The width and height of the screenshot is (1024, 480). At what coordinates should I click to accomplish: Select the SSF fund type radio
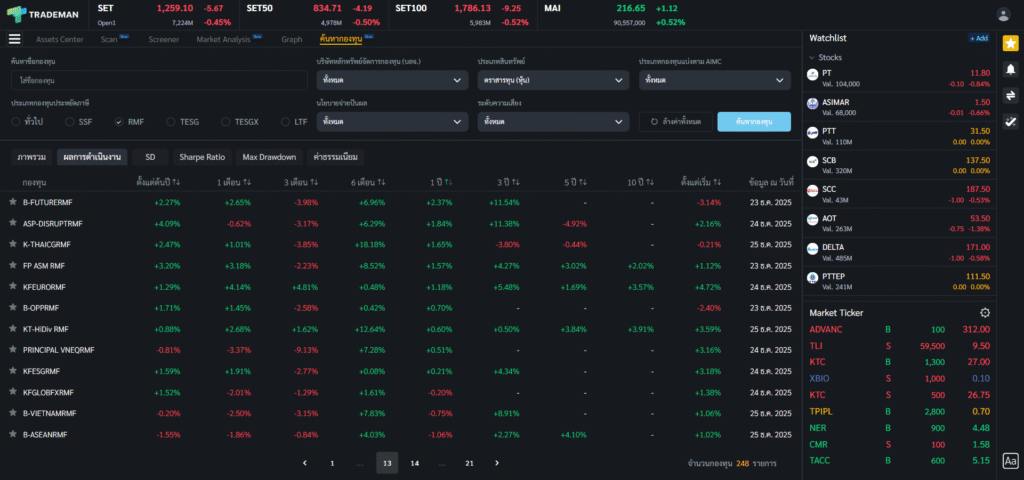[71, 122]
